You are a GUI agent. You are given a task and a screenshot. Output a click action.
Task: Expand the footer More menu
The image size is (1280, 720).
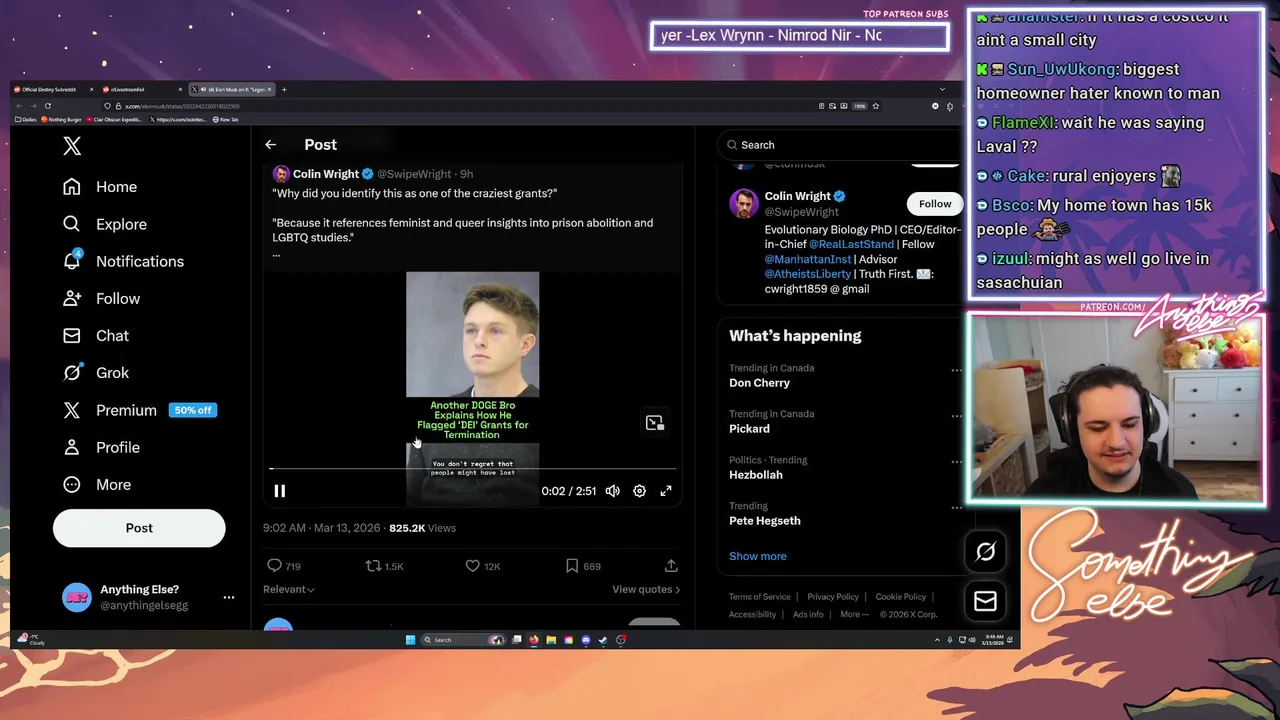855,614
